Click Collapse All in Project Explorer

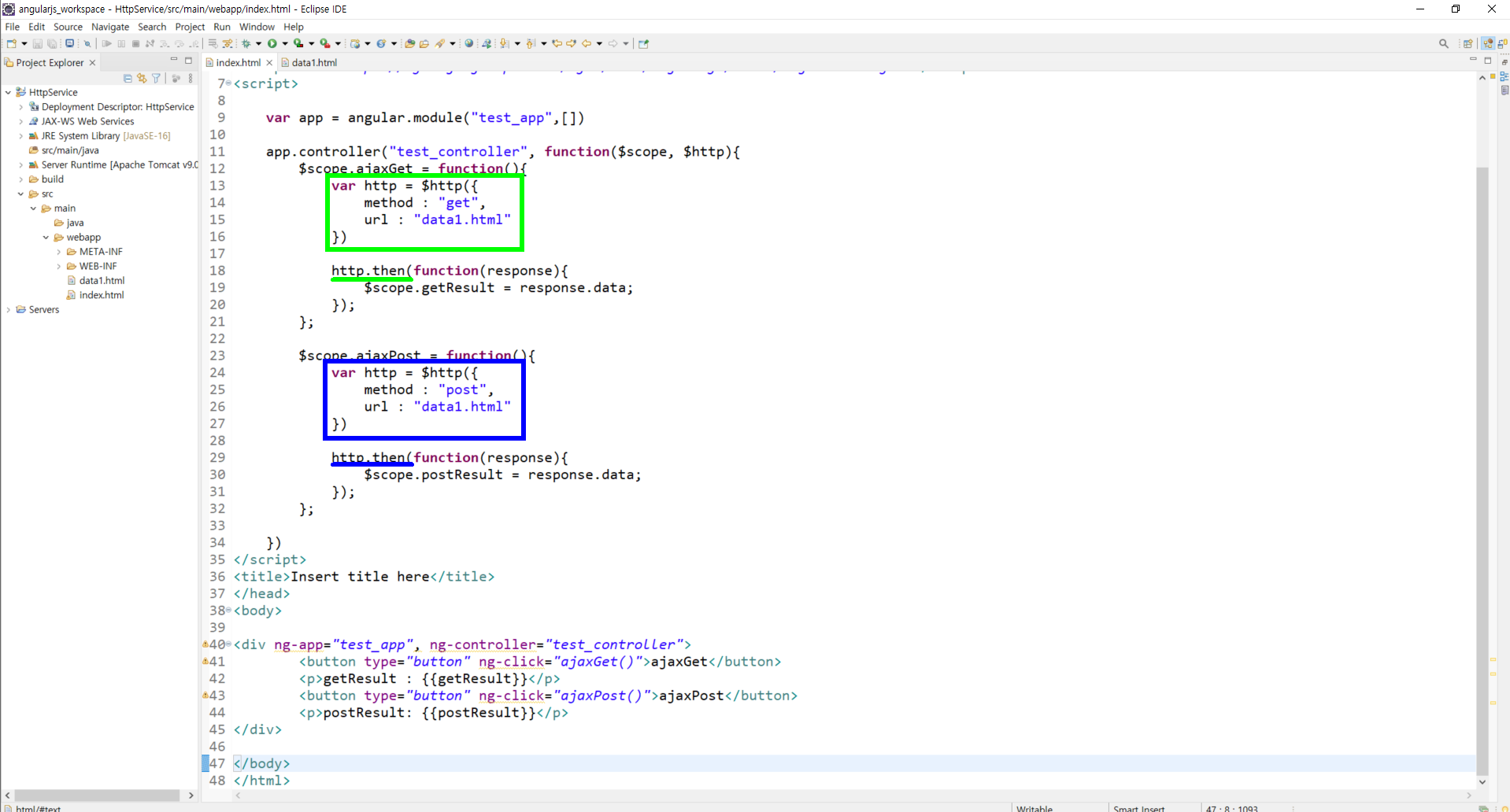(128, 79)
